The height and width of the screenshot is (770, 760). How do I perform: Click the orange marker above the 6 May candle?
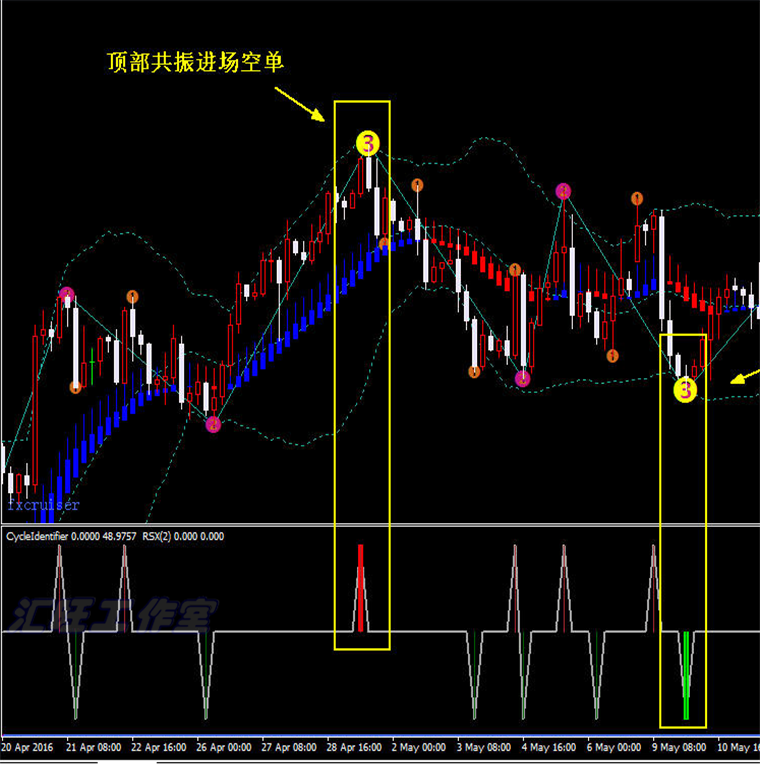[637, 198]
